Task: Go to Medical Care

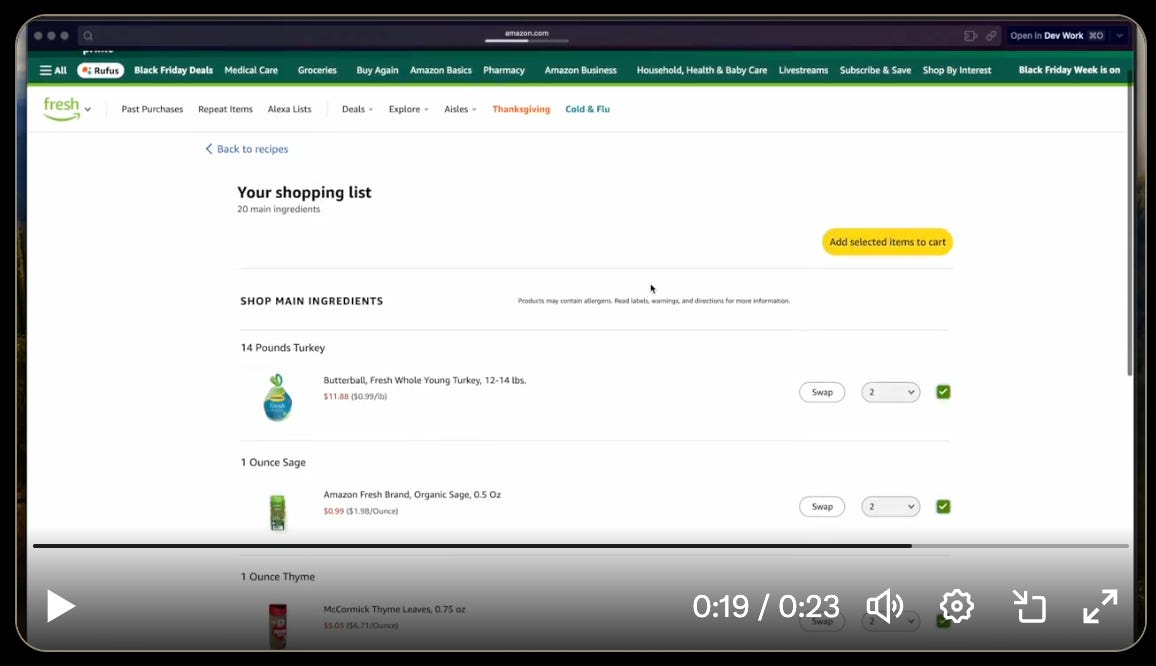Action: (251, 70)
